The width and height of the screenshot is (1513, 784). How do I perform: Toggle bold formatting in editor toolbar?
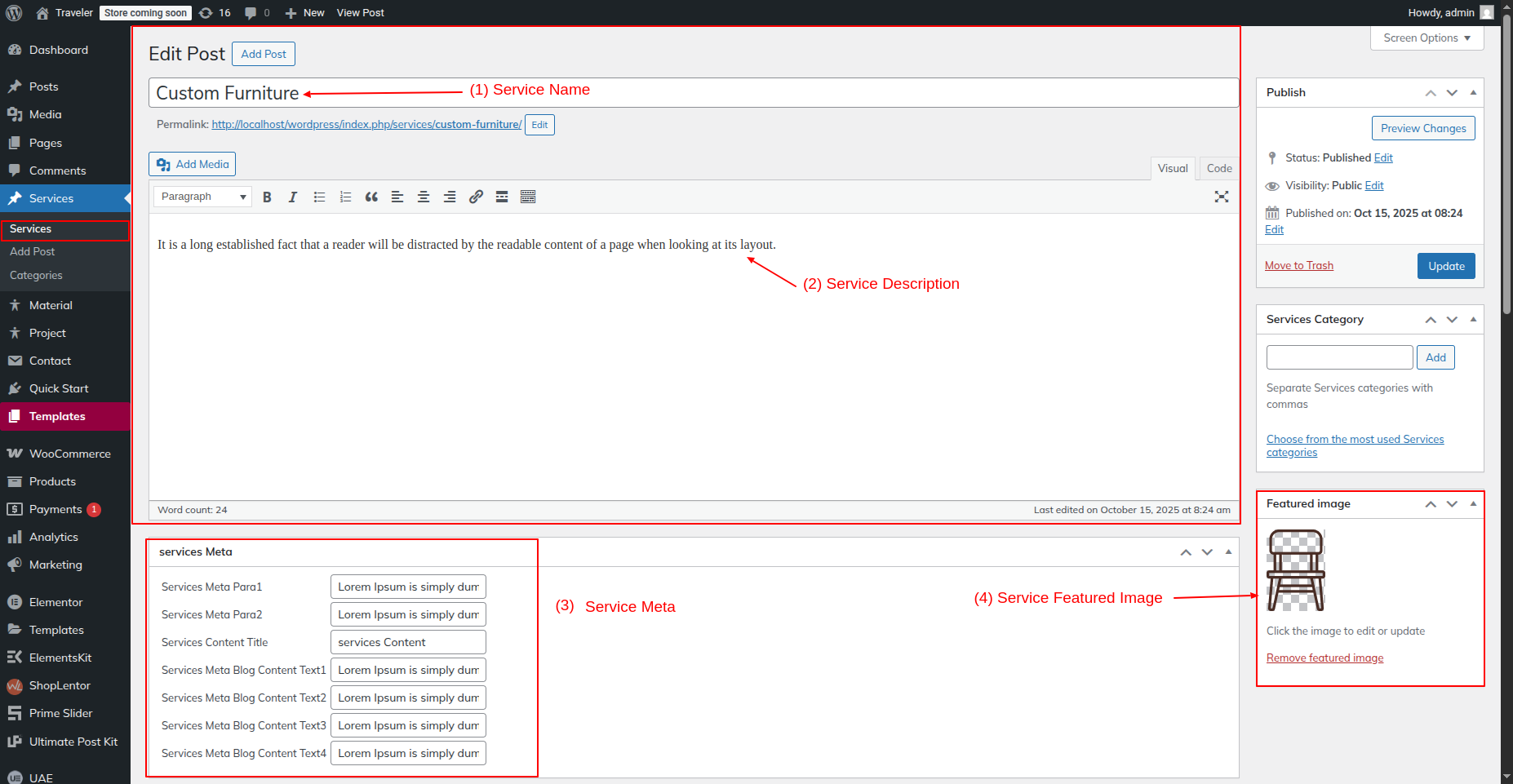click(267, 197)
